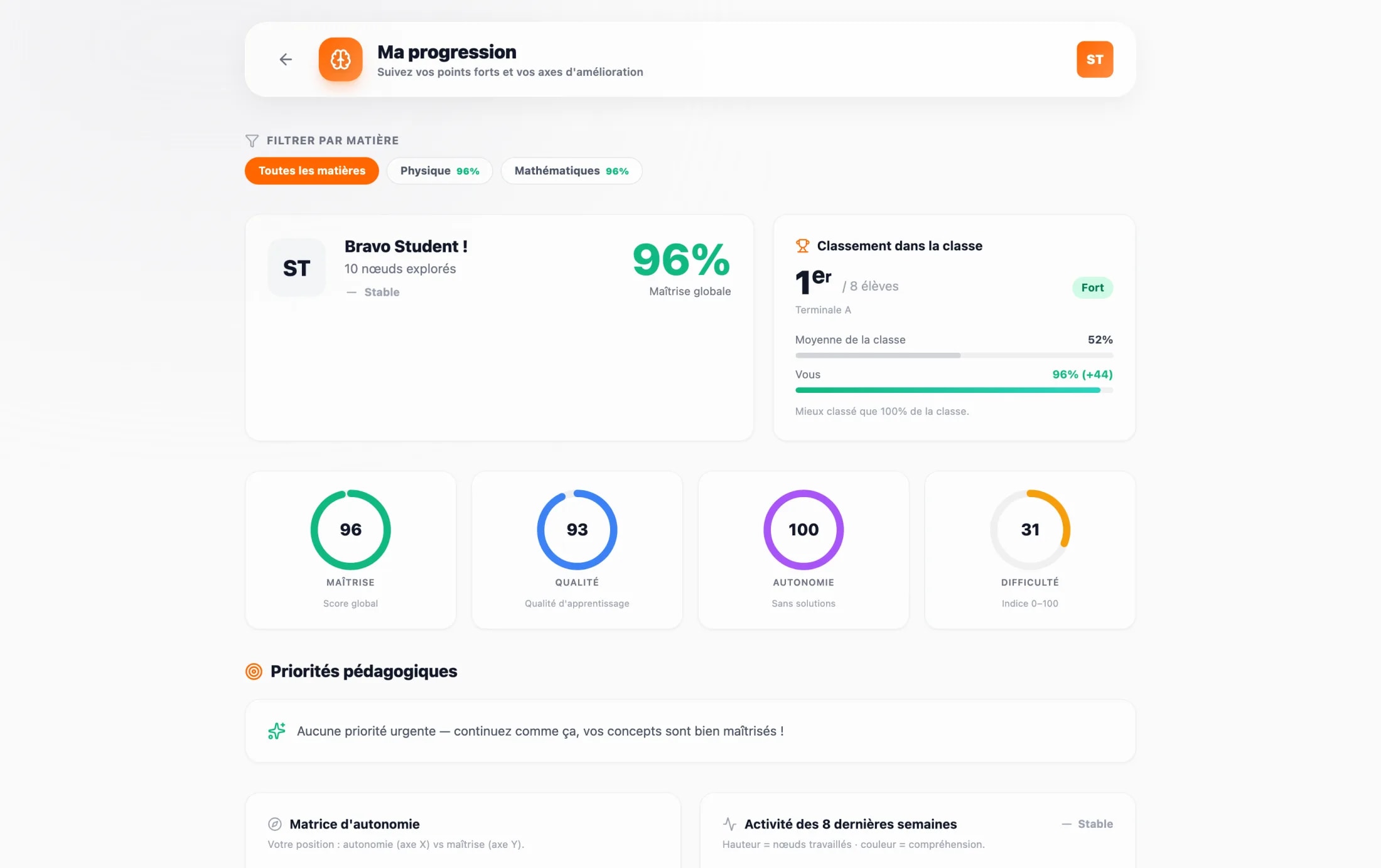Click the Difficulté ring showing 31
This screenshot has height=868, width=1381.
1030,530
